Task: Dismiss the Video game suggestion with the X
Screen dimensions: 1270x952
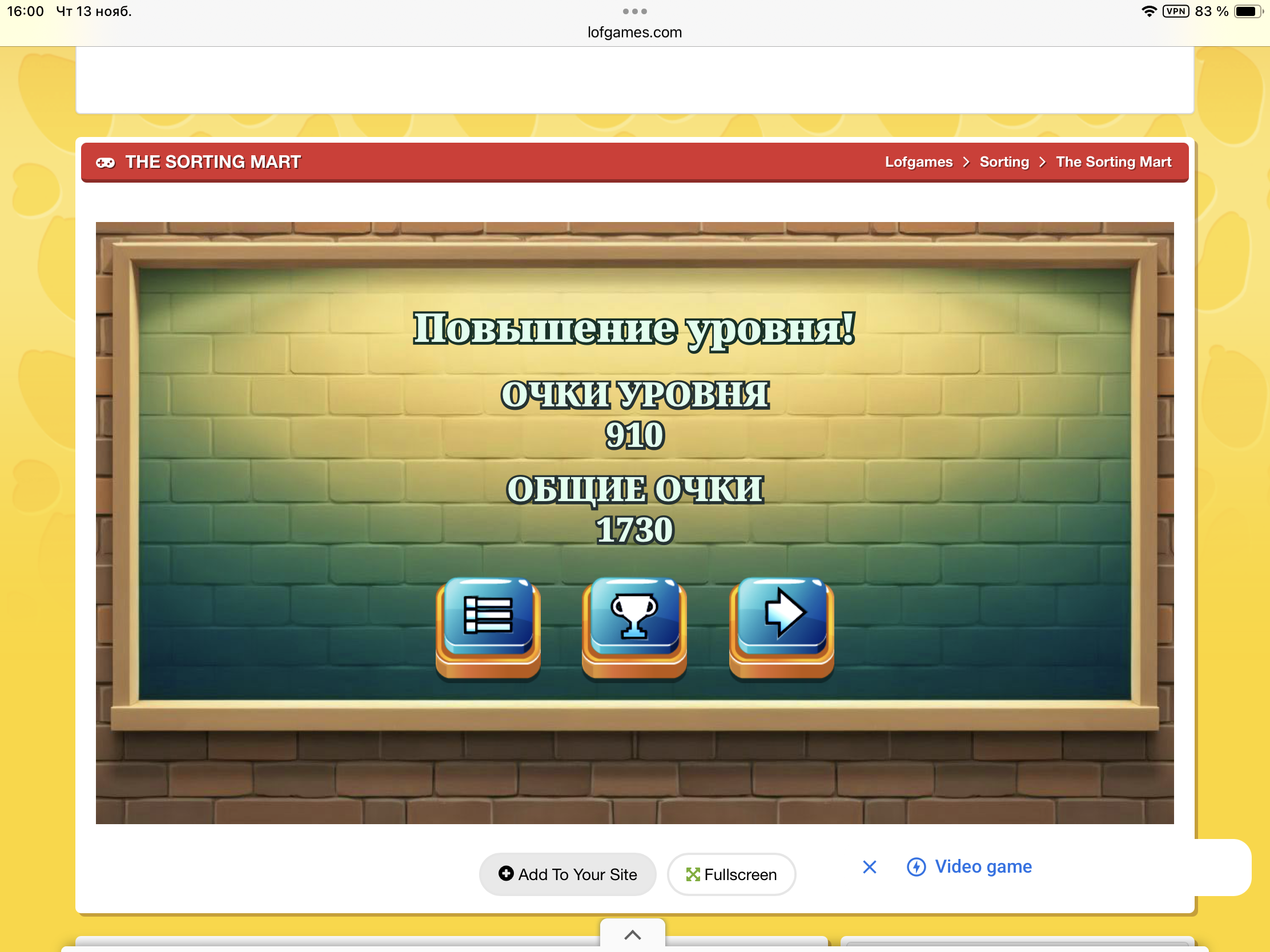Action: tap(869, 867)
